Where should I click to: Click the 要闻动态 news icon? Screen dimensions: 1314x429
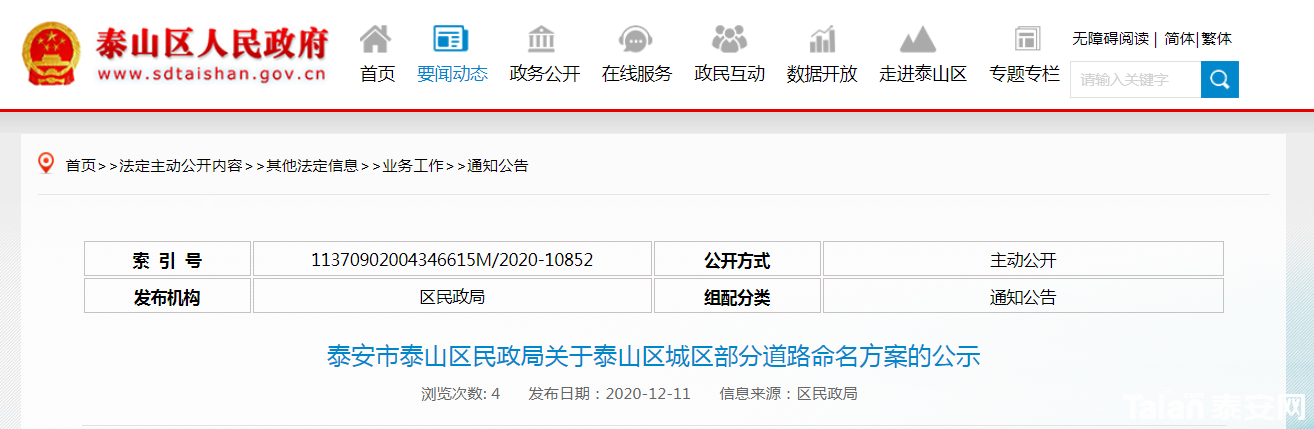451,39
